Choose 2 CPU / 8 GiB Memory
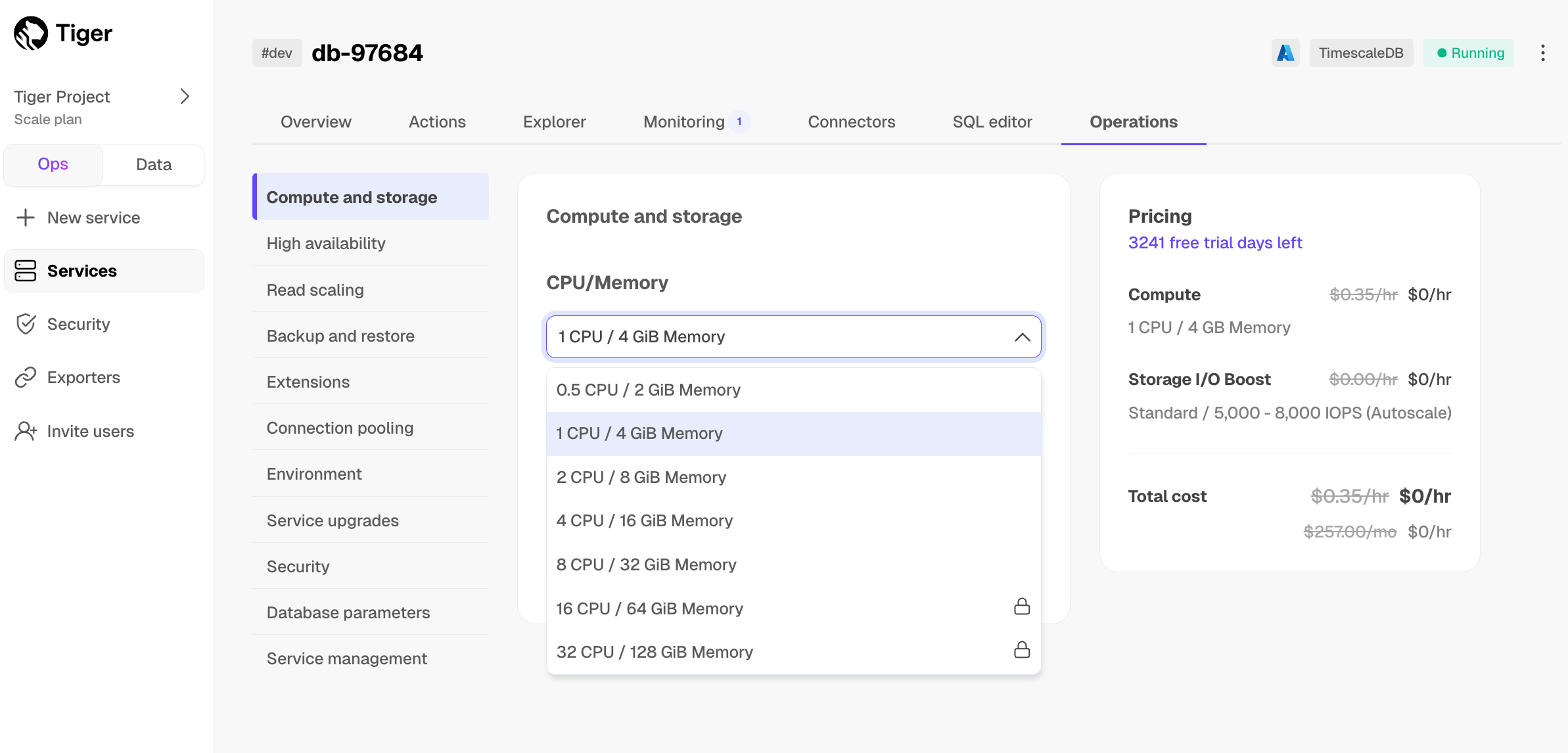The width and height of the screenshot is (1568, 753). 641,477
